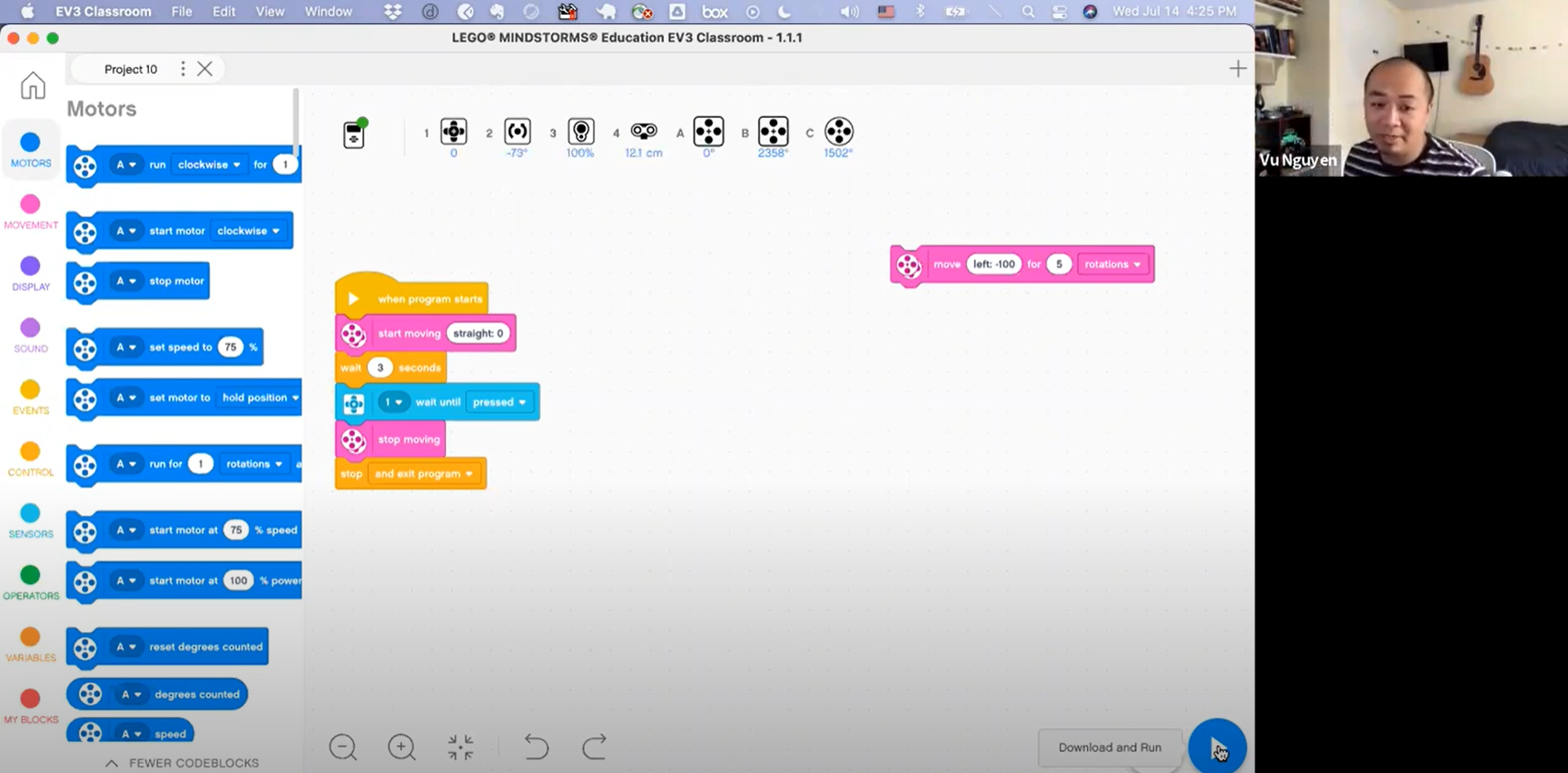Viewport: 1568px width, 773px height.
Task: Click port A motor icon
Action: (x=708, y=132)
